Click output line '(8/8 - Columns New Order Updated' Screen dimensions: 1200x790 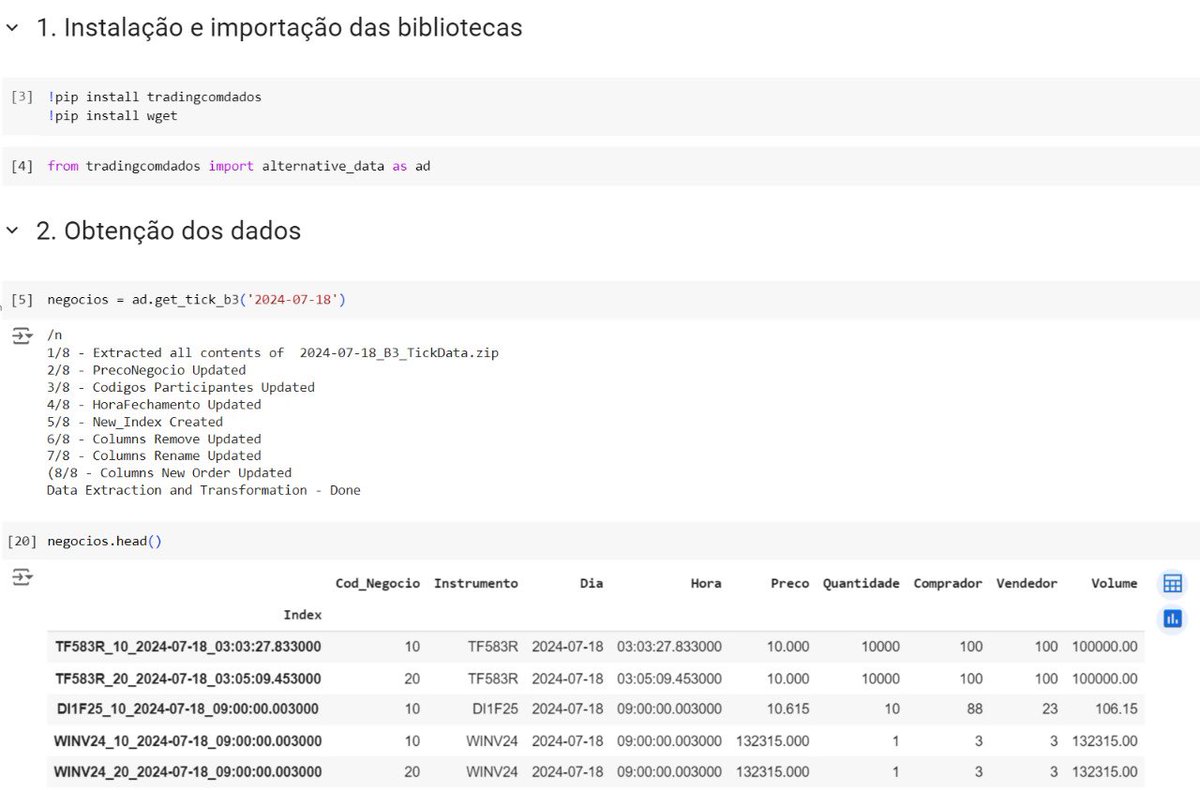pos(169,472)
